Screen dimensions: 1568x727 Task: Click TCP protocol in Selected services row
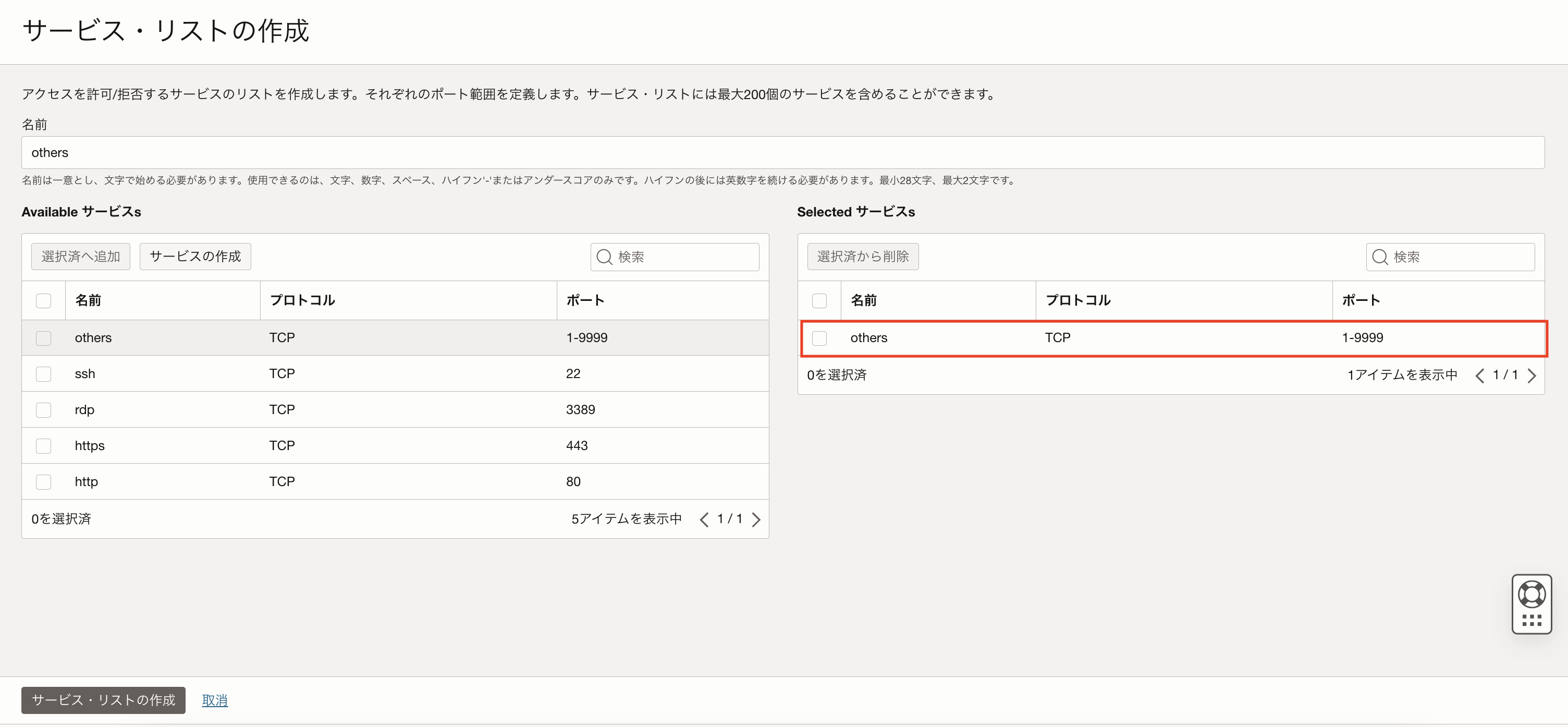click(x=1058, y=338)
